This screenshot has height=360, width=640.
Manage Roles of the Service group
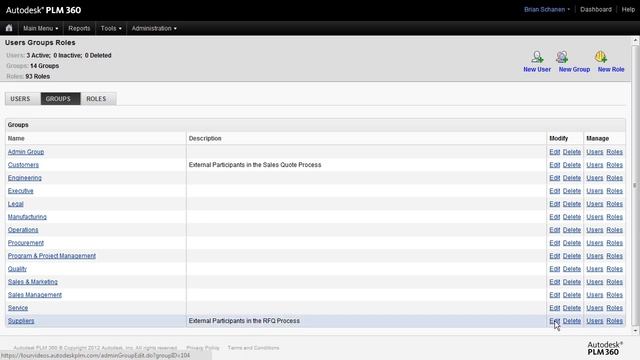point(614,308)
